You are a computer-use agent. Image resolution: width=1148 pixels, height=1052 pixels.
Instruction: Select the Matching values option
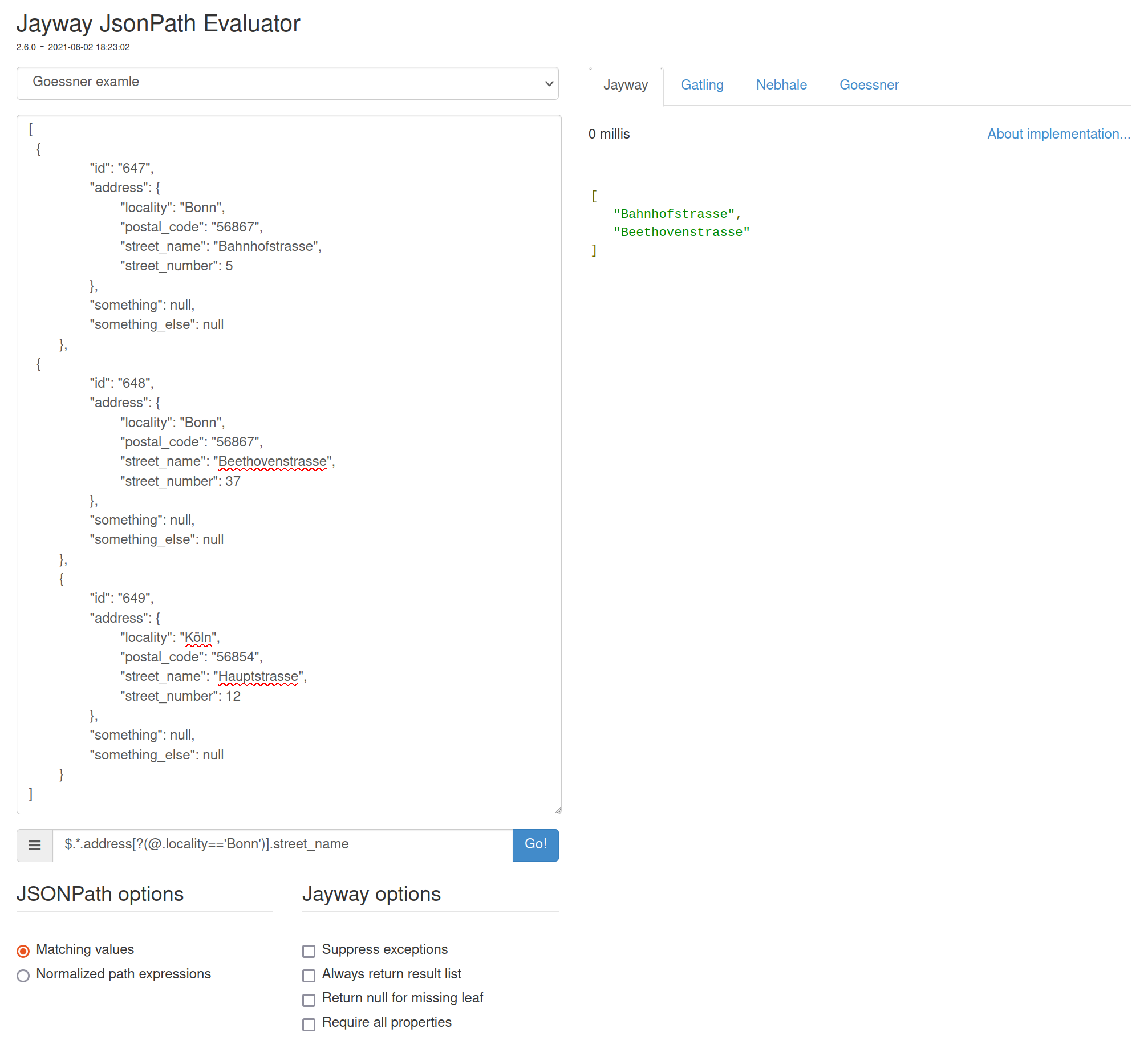tap(23, 950)
